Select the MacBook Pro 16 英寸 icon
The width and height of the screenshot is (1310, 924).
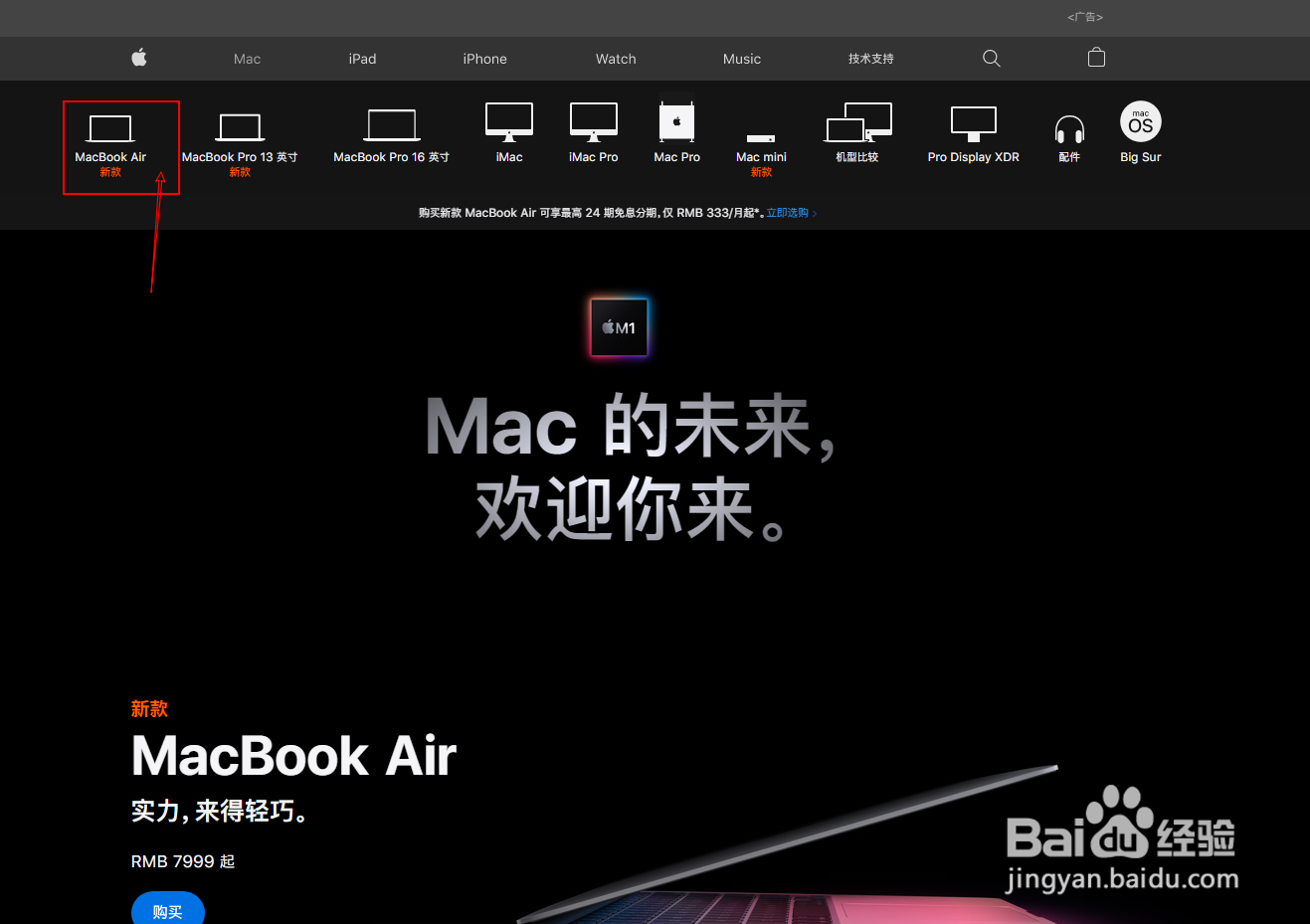click(x=392, y=125)
